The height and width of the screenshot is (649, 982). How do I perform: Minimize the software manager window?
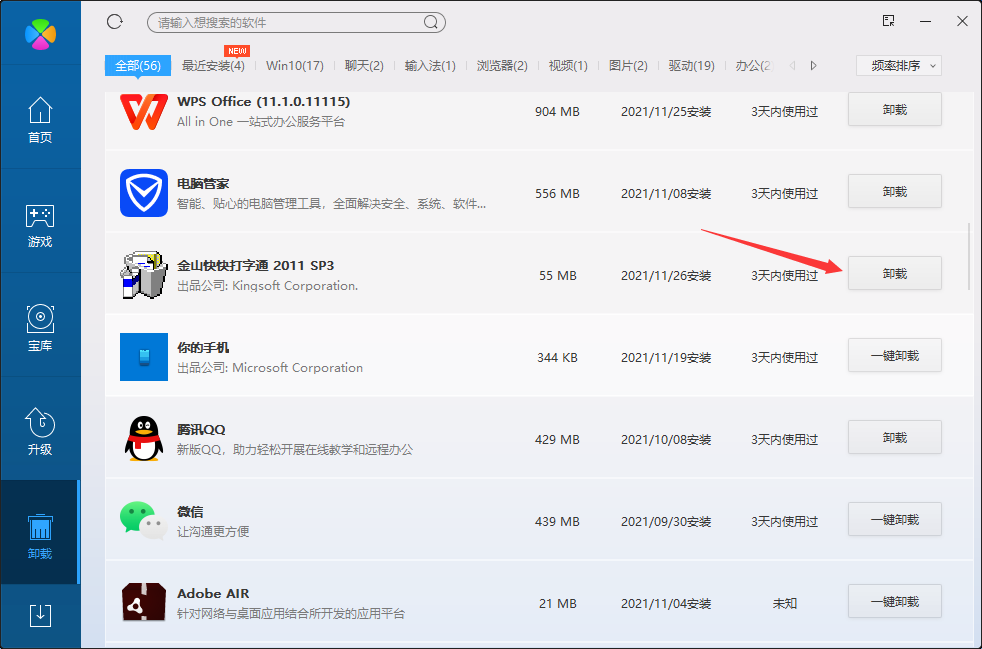(x=926, y=21)
